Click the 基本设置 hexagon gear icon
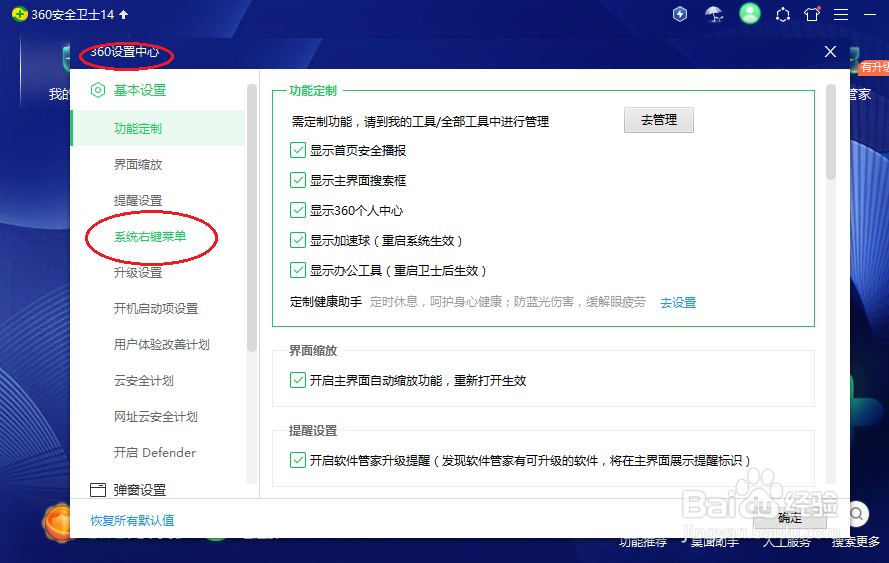The width and height of the screenshot is (889, 563). coord(98,90)
